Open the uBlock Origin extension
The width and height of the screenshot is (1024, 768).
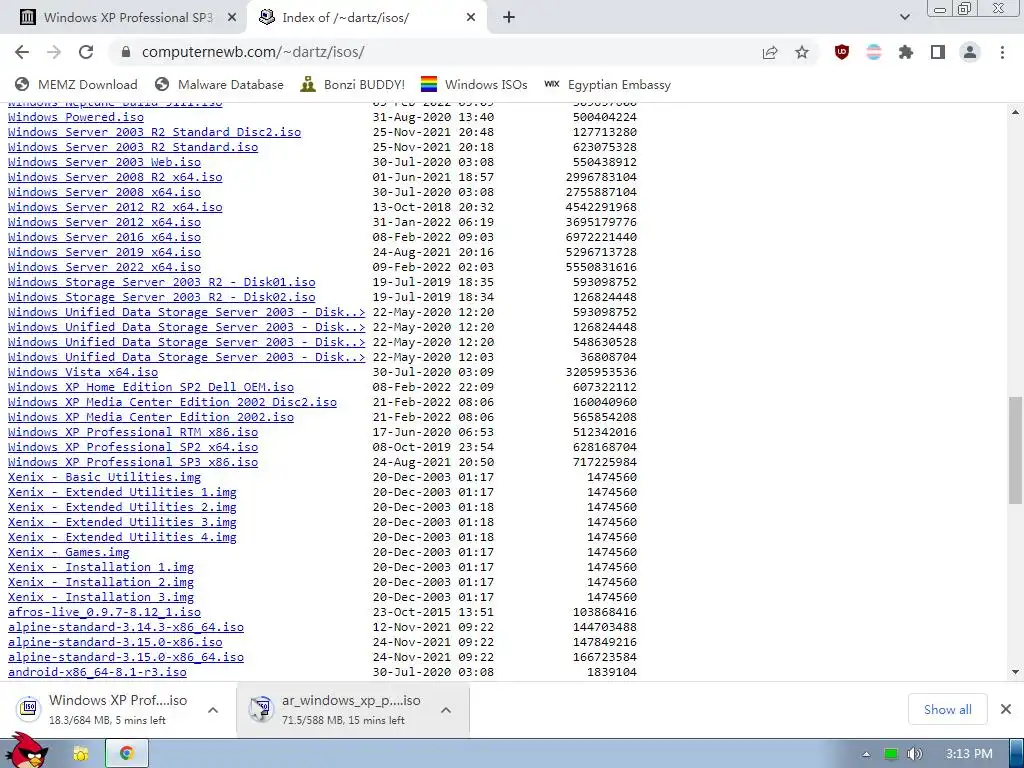[x=842, y=52]
